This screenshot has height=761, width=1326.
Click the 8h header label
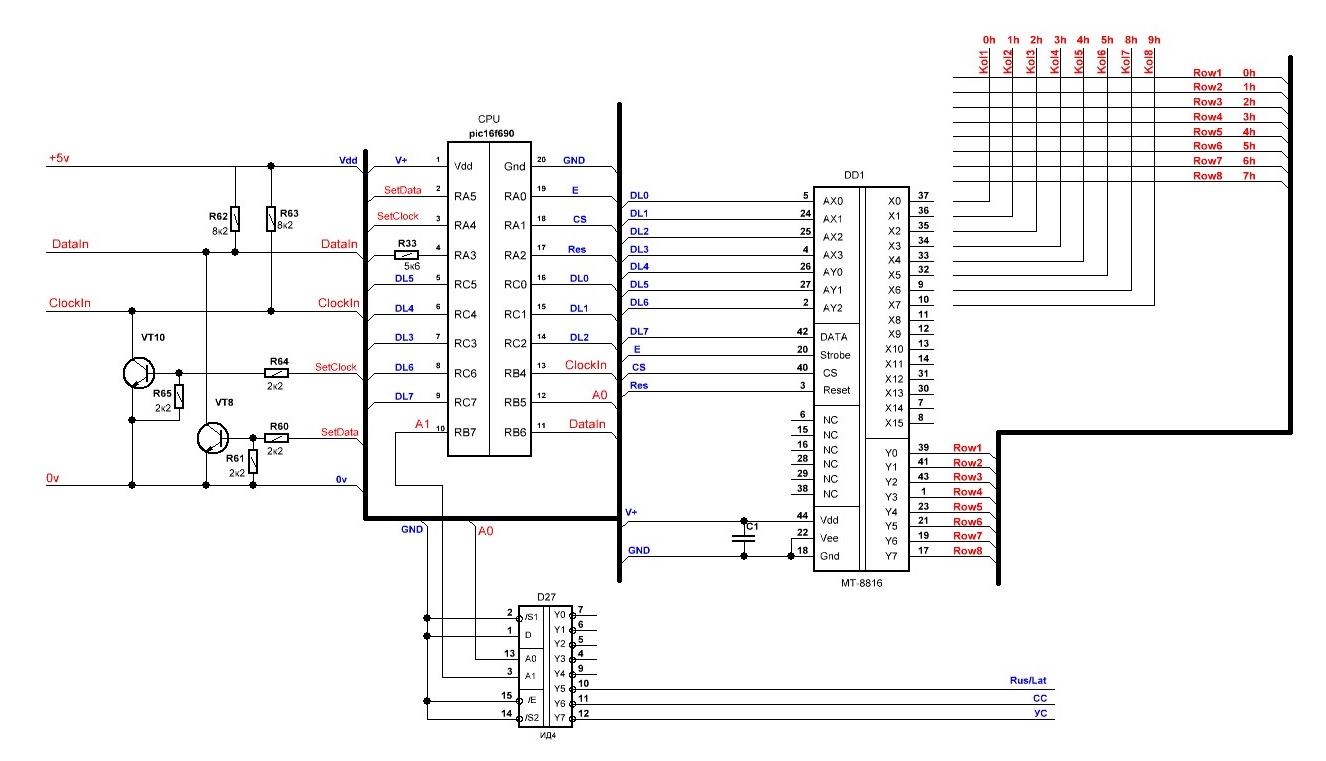[x=1131, y=40]
